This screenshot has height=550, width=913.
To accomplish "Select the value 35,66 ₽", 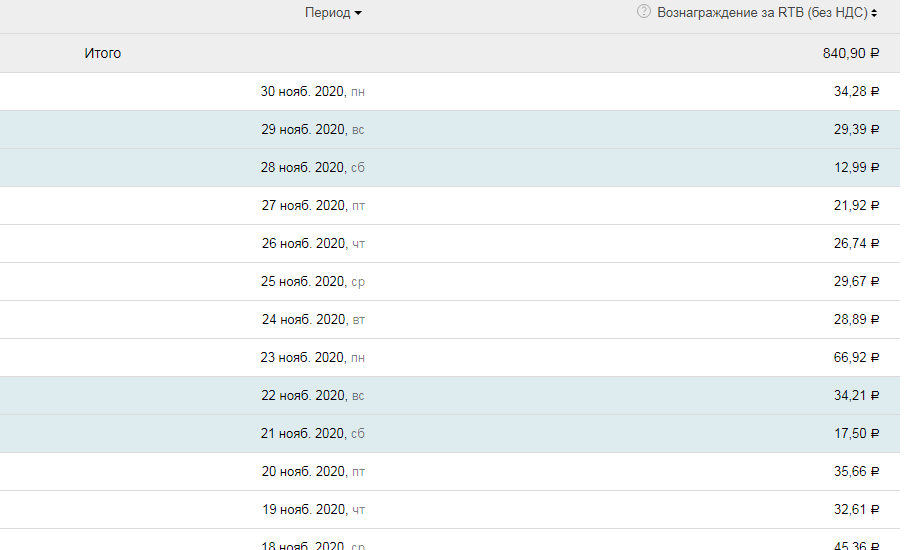I will [x=856, y=471].
